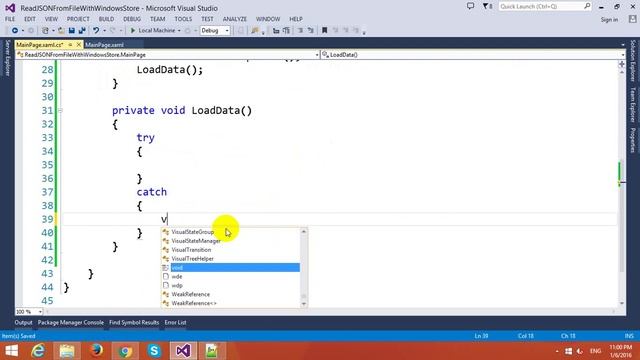Open the notifications flag icon
The width and height of the screenshot is (640, 360).
[487, 6]
